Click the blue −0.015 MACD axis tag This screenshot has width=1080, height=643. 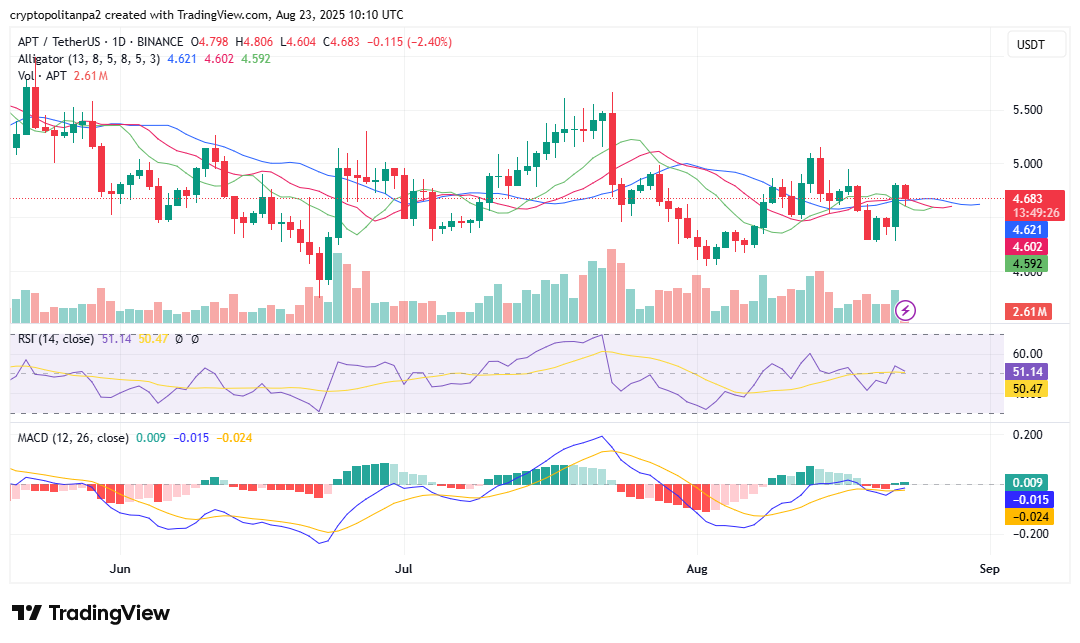coord(1028,500)
